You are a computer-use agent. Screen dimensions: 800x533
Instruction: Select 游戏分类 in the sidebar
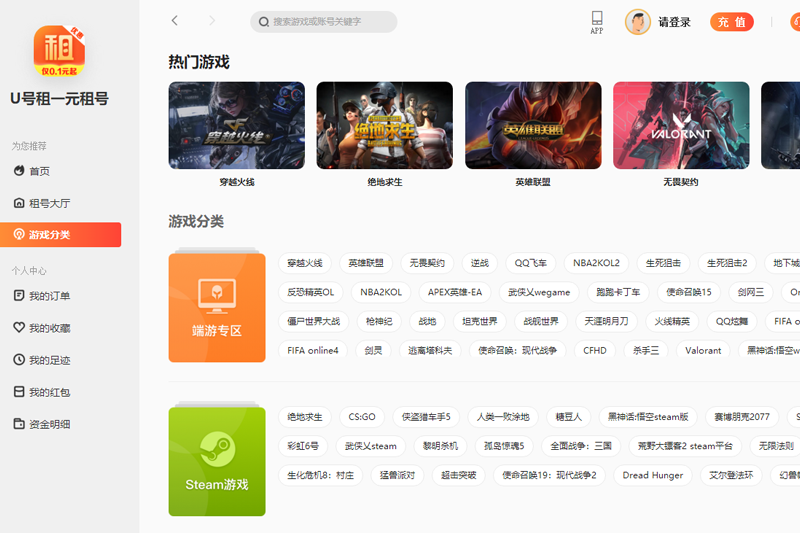50,235
